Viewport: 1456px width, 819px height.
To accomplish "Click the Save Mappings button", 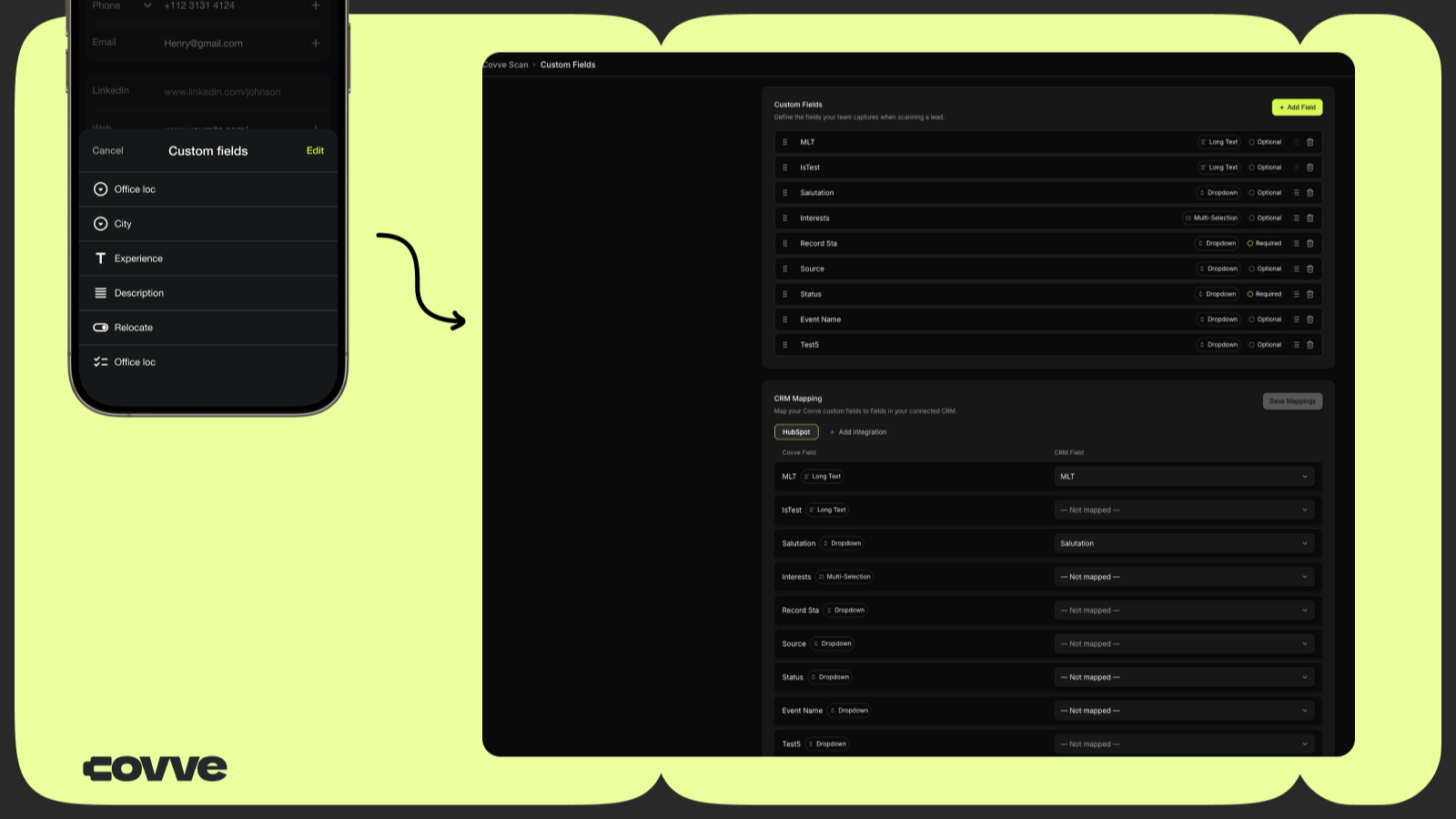I will point(1292,401).
